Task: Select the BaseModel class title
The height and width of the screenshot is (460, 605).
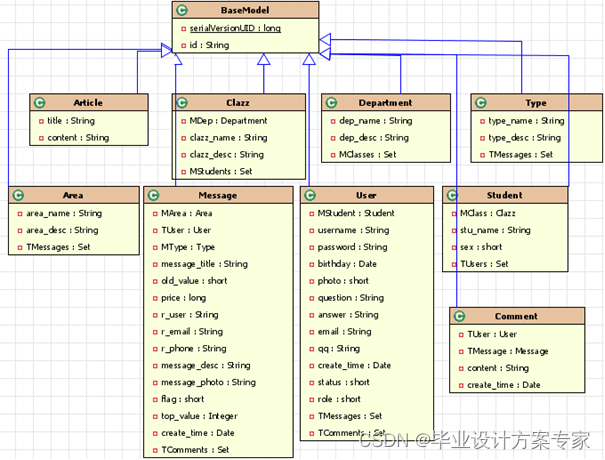Action: pyautogui.click(x=245, y=10)
